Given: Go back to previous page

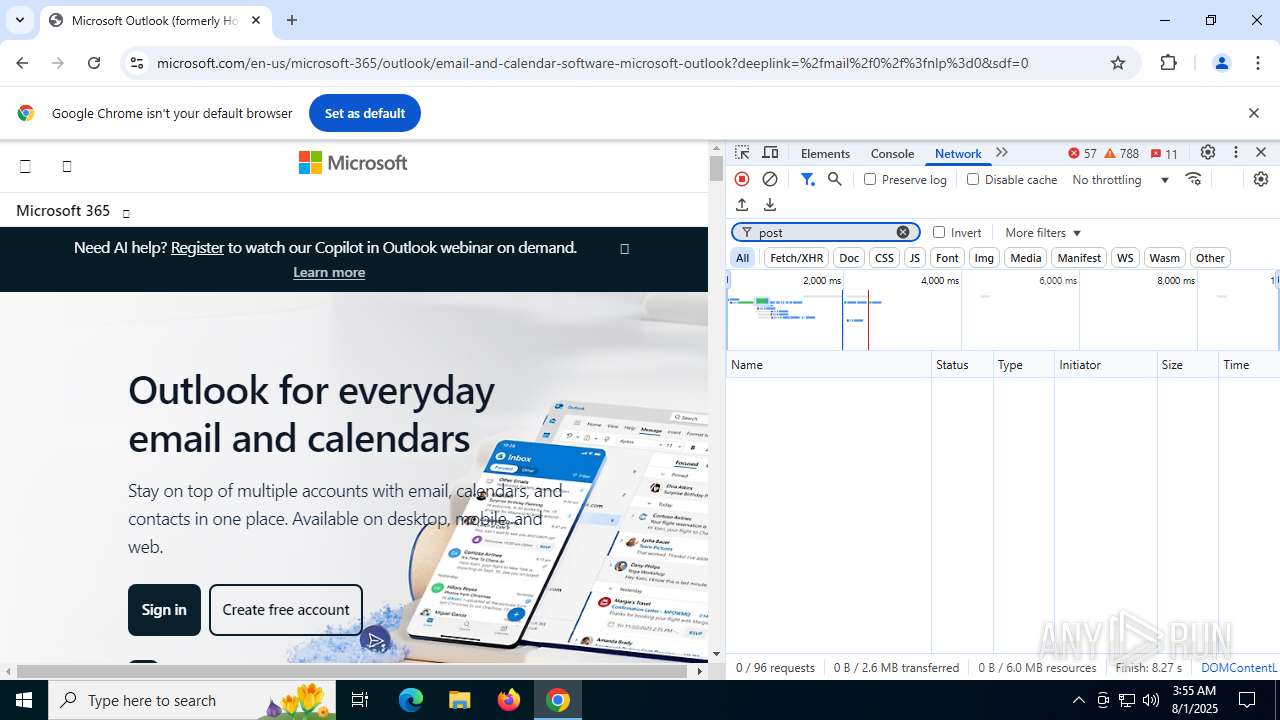Looking at the screenshot, I should pyautogui.click(x=22, y=63).
